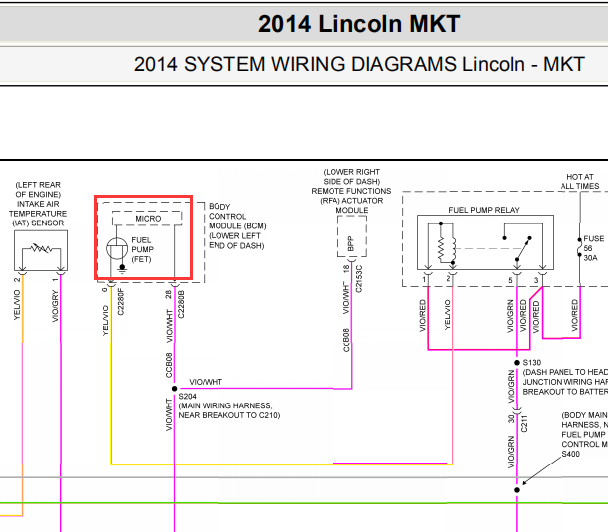The width and height of the screenshot is (608, 532).
Task: Click the MICRO dashed box in BCM
Action: 147,218
